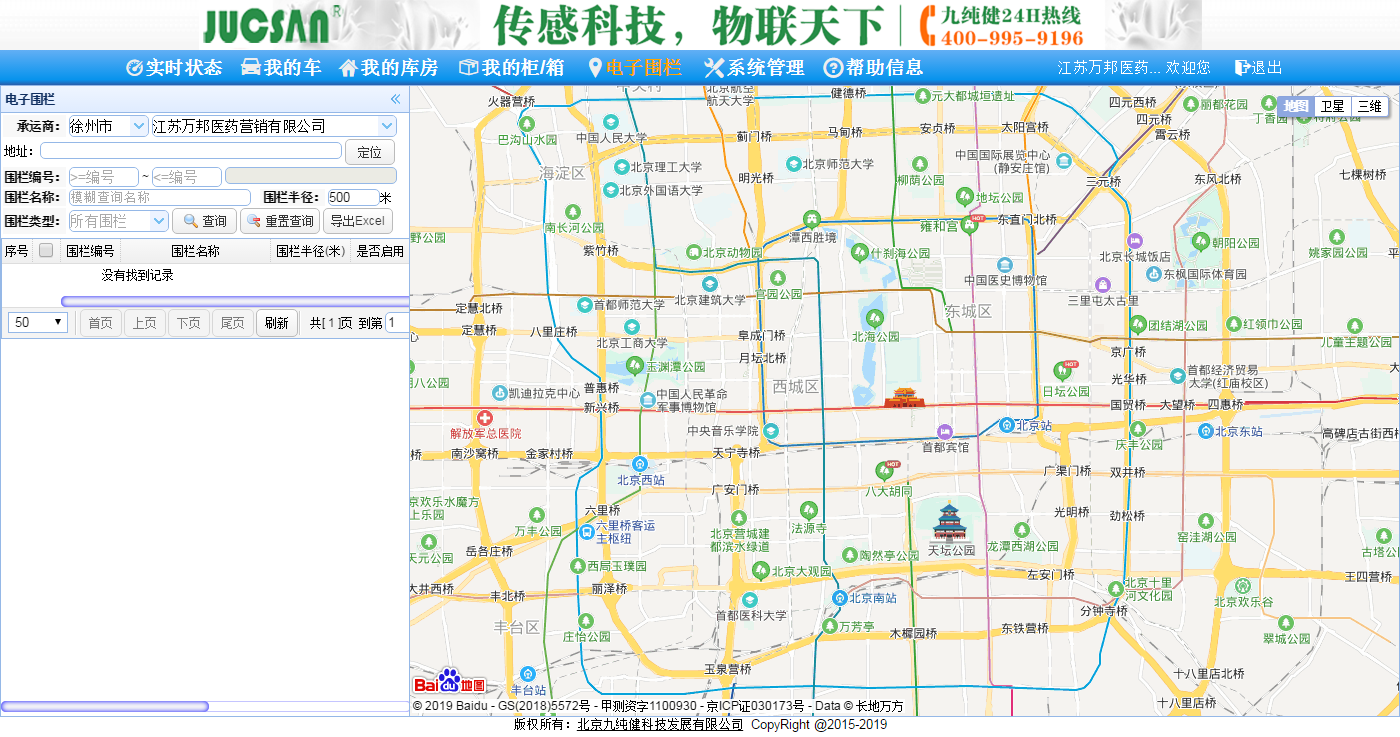Click the 凯迪拉克中心 venue icon
This screenshot has height=737, width=1400.
coord(499,393)
